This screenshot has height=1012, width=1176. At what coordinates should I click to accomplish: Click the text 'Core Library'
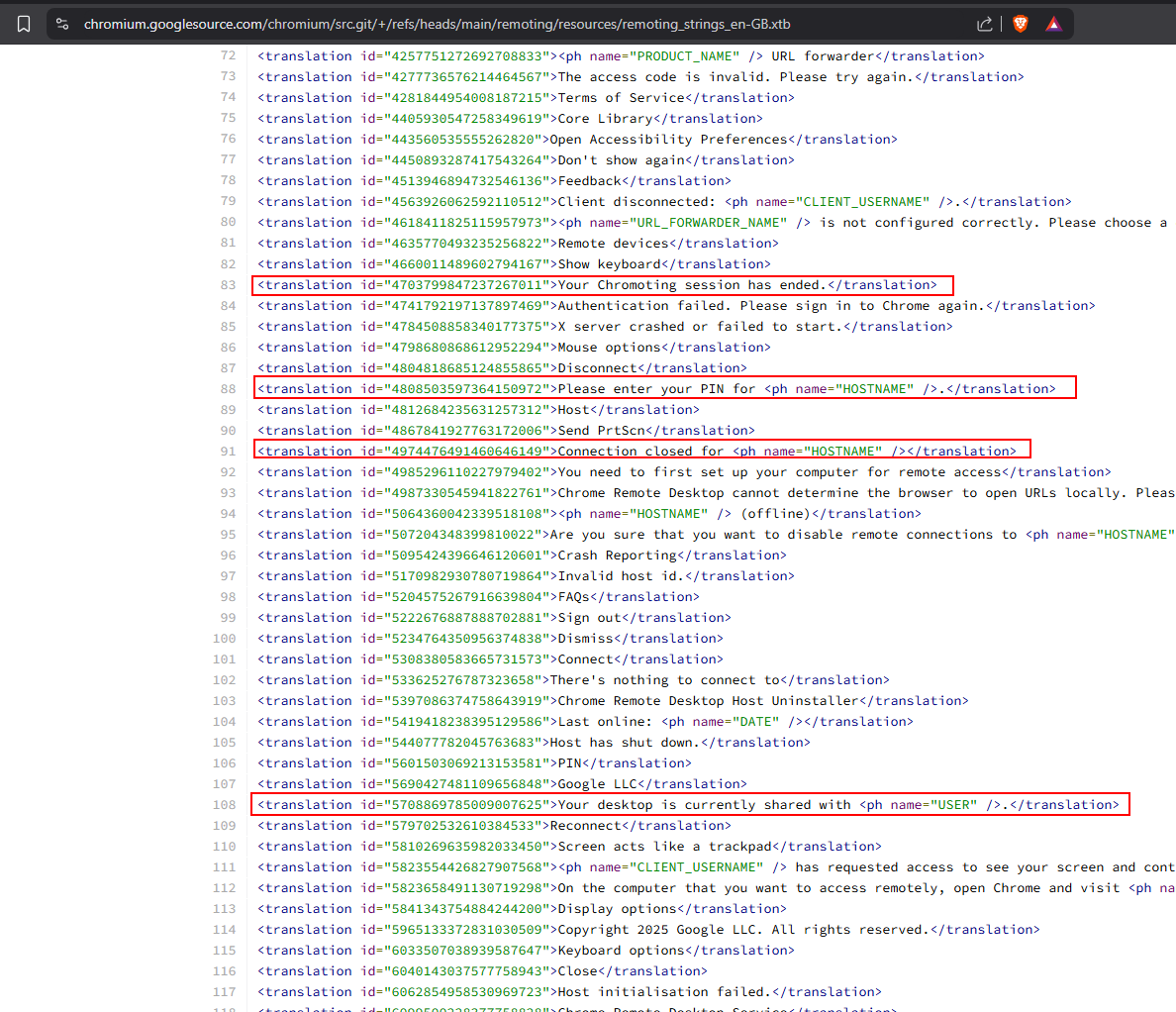[x=605, y=119]
